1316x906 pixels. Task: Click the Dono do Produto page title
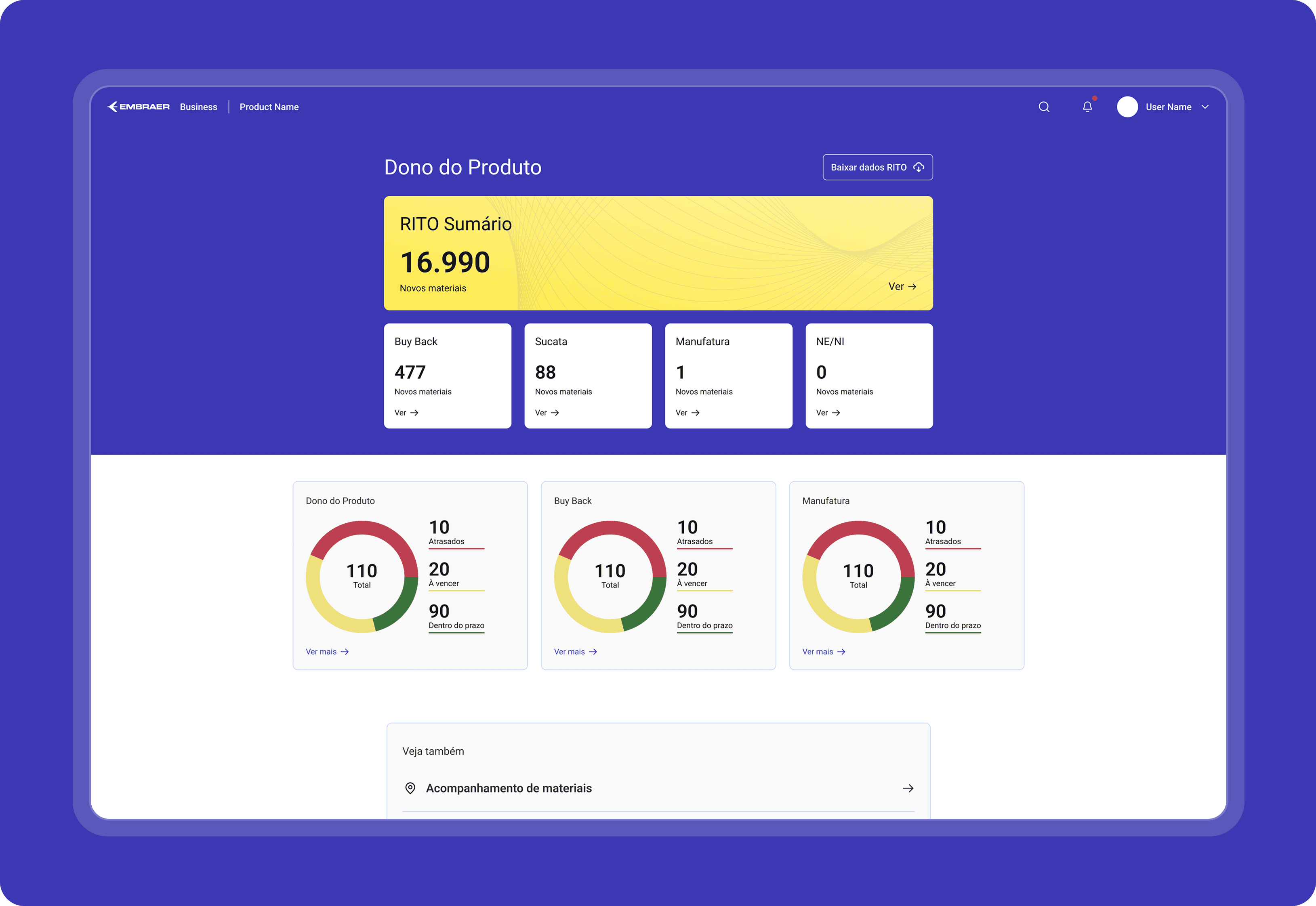(462, 167)
